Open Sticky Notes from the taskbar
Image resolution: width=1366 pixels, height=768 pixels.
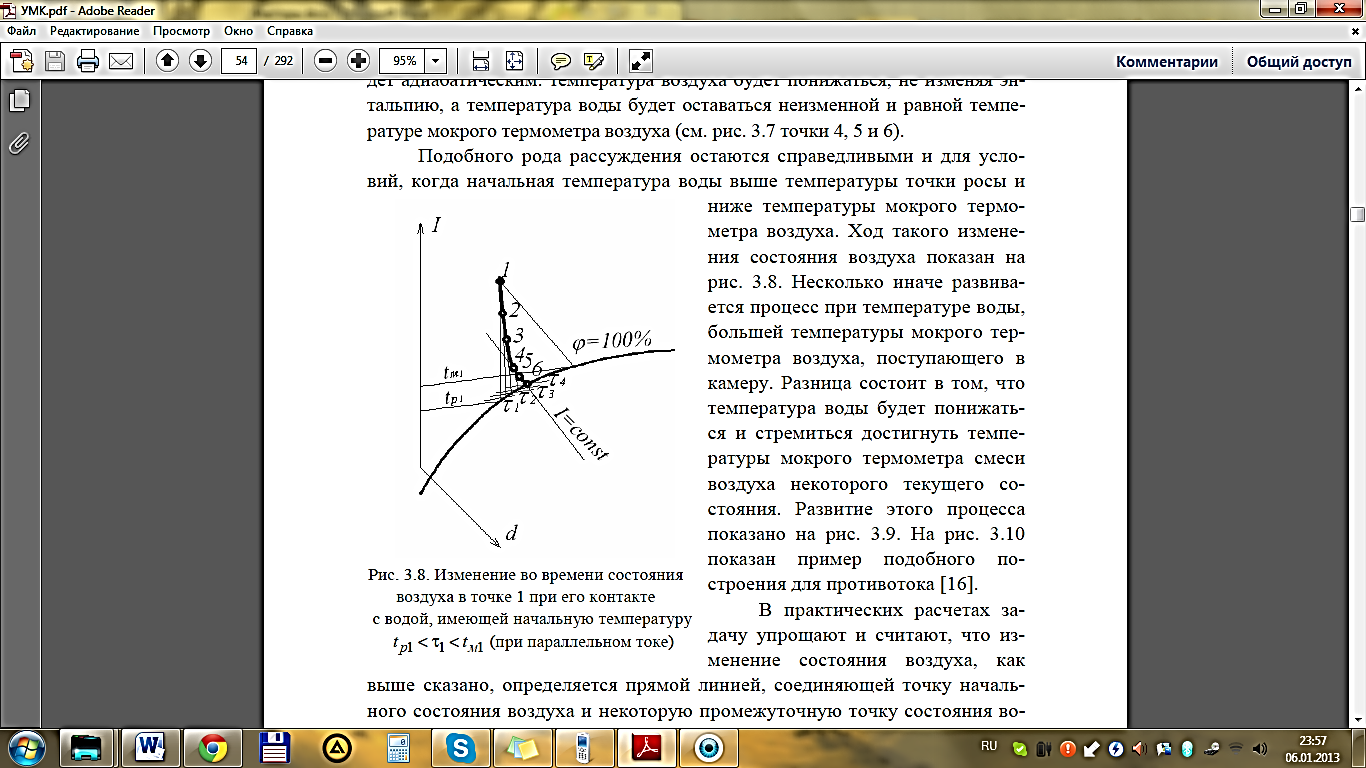tap(523, 747)
